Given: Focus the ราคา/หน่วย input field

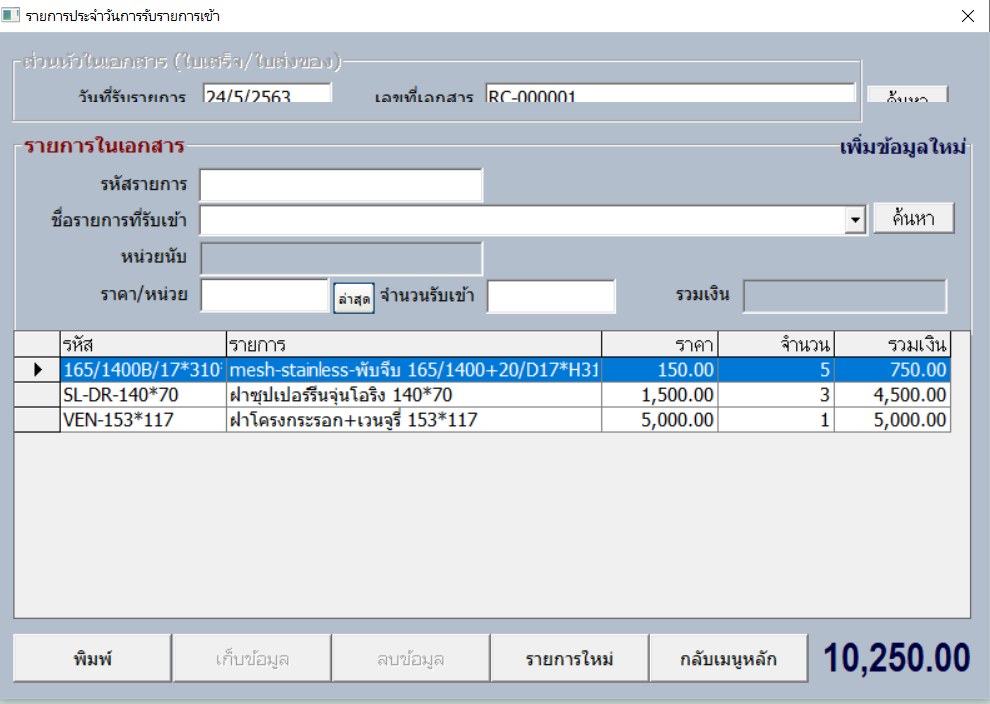Looking at the screenshot, I should pos(265,295).
